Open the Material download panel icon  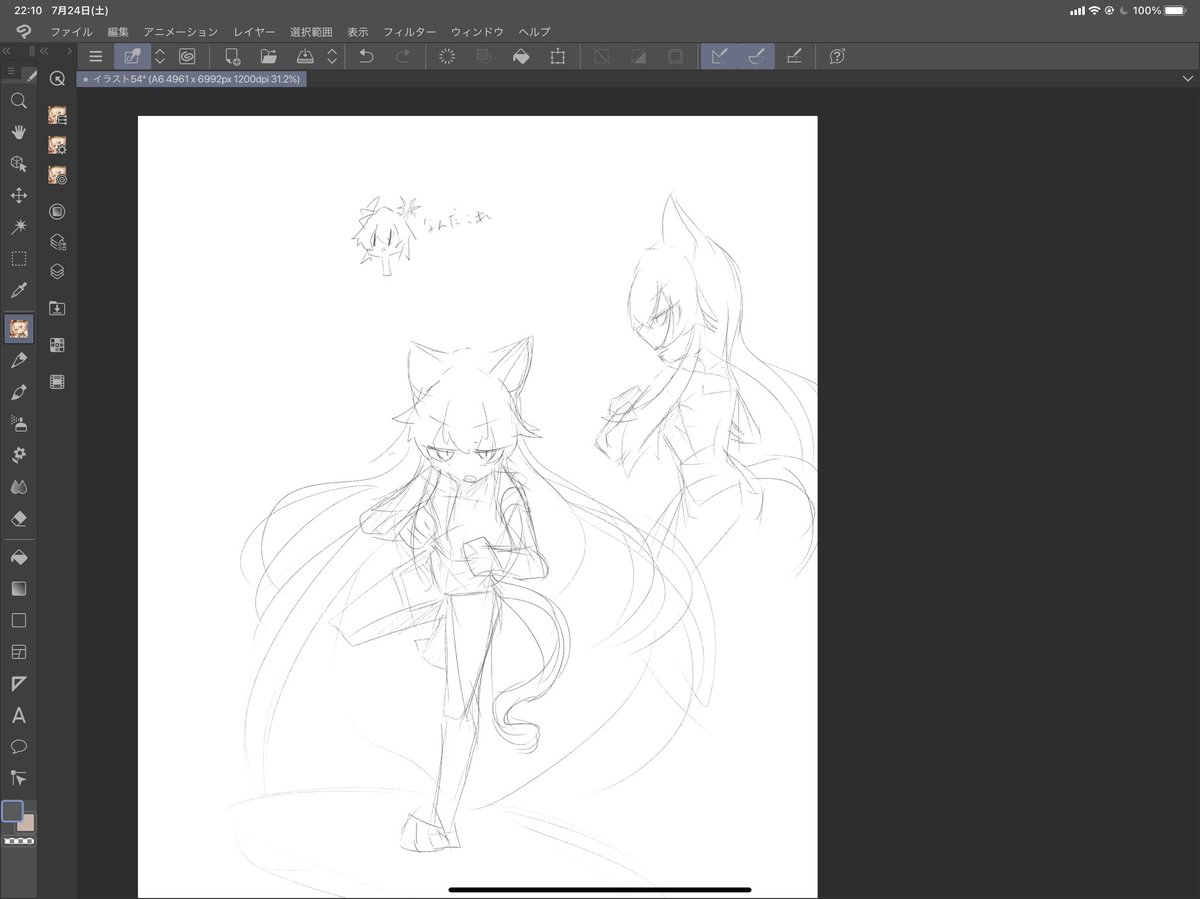tap(57, 308)
